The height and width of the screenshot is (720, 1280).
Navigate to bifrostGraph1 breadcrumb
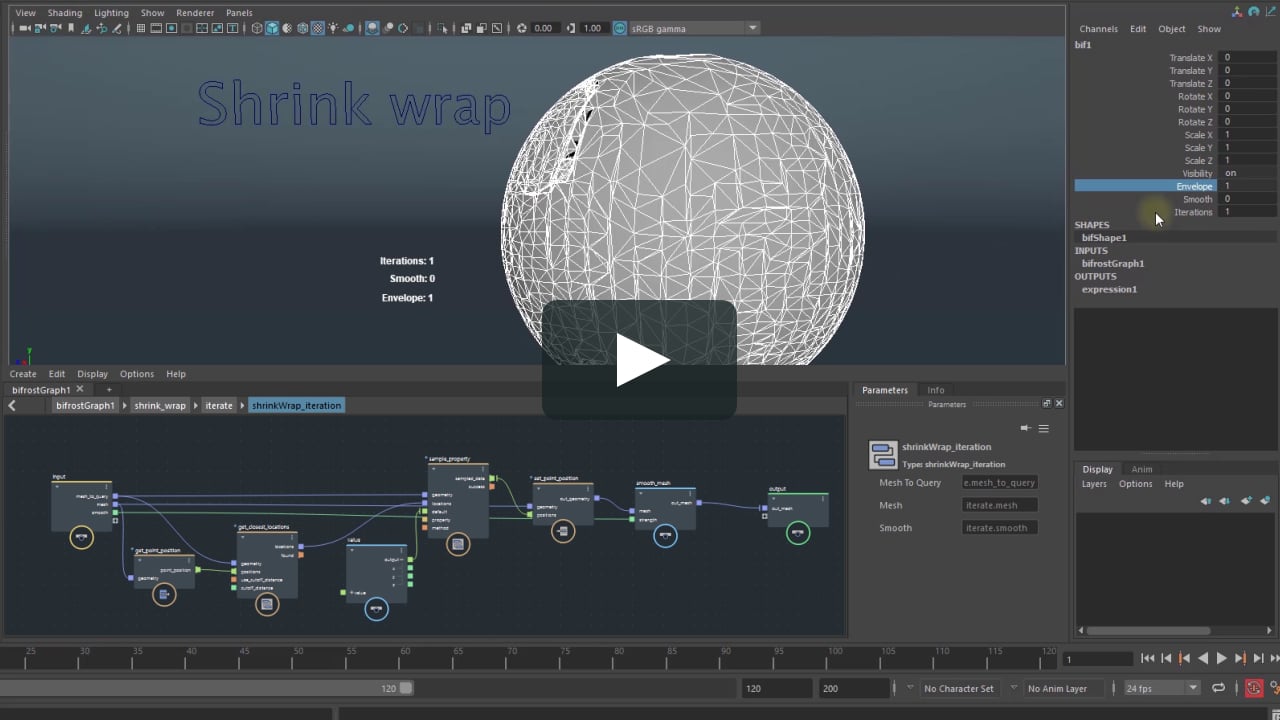click(85, 405)
